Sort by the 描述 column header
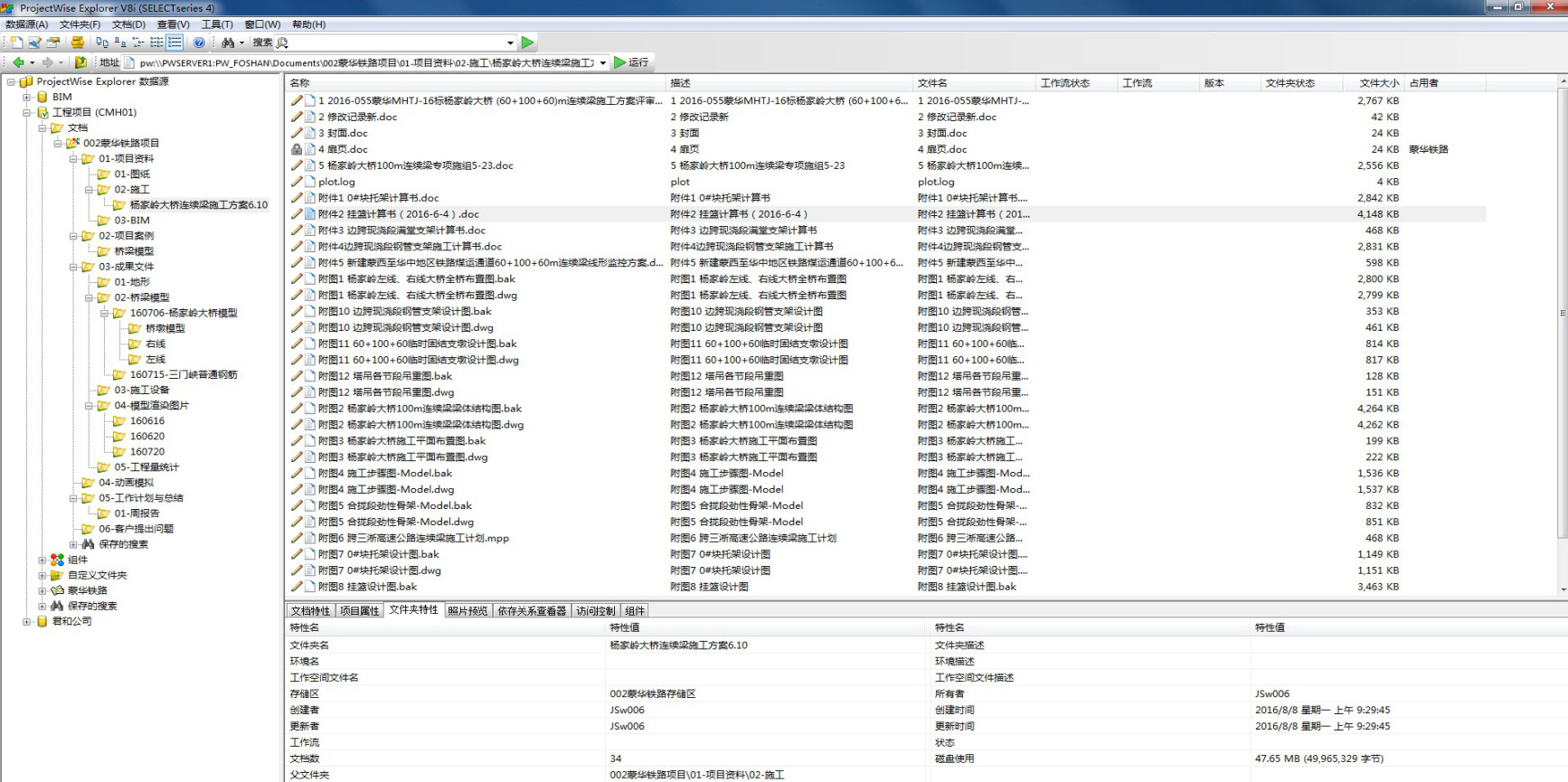The image size is (1568, 782). (x=789, y=83)
